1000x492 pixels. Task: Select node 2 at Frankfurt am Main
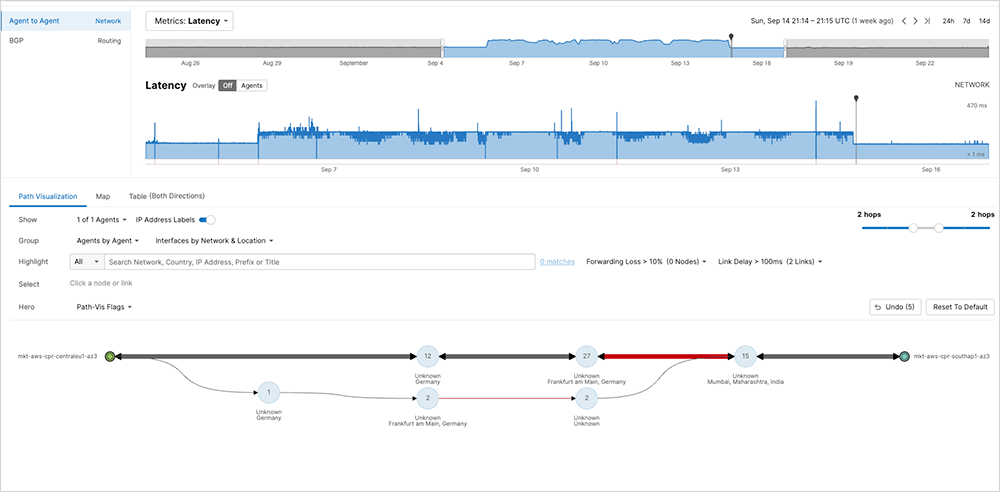(x=427, y=398)
